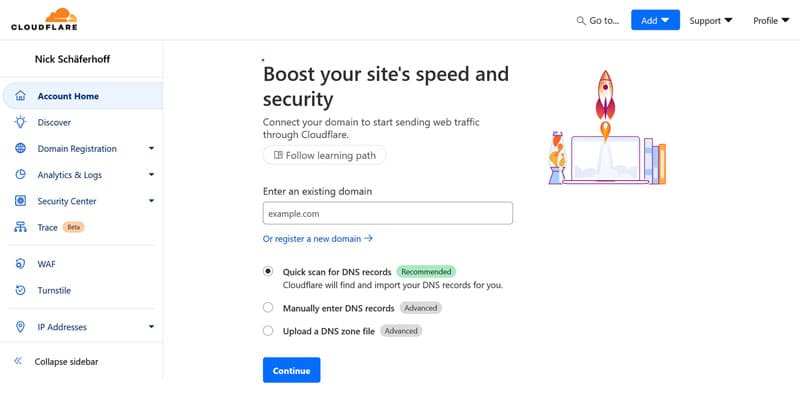This screenshot has width=800, height=396.
Task: Click the book icon in Follow learning path
Action: [278, 155]
